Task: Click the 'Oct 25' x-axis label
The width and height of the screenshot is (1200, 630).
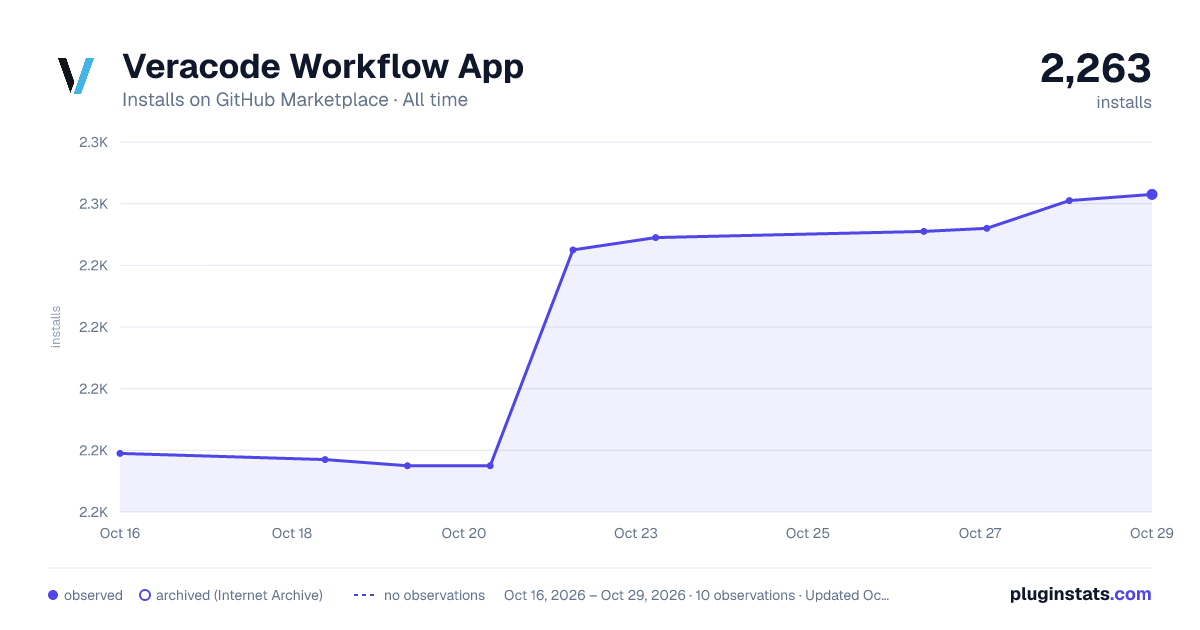Action: tap(808, 533)
